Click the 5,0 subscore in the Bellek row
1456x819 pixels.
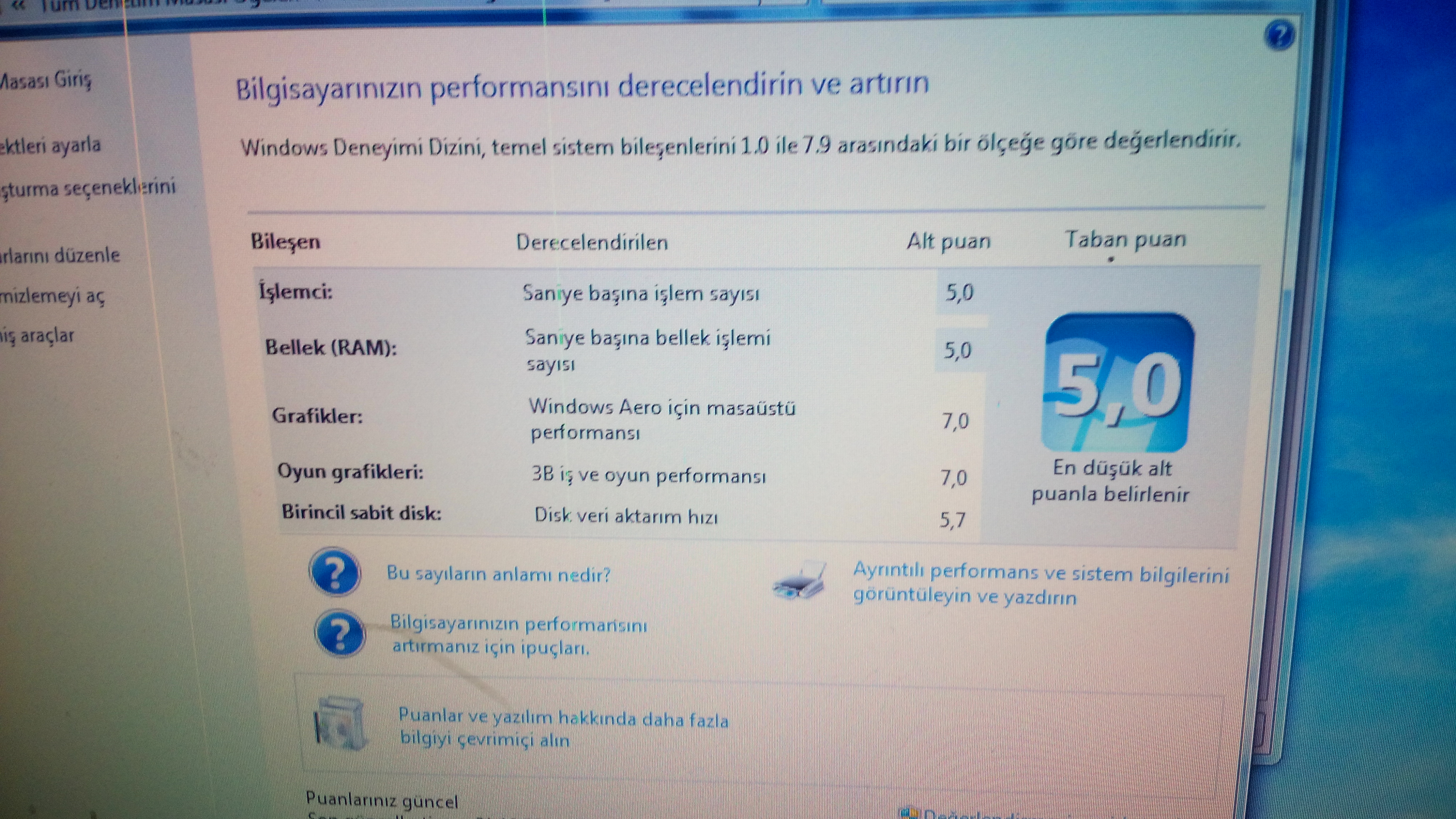[958, 350]
